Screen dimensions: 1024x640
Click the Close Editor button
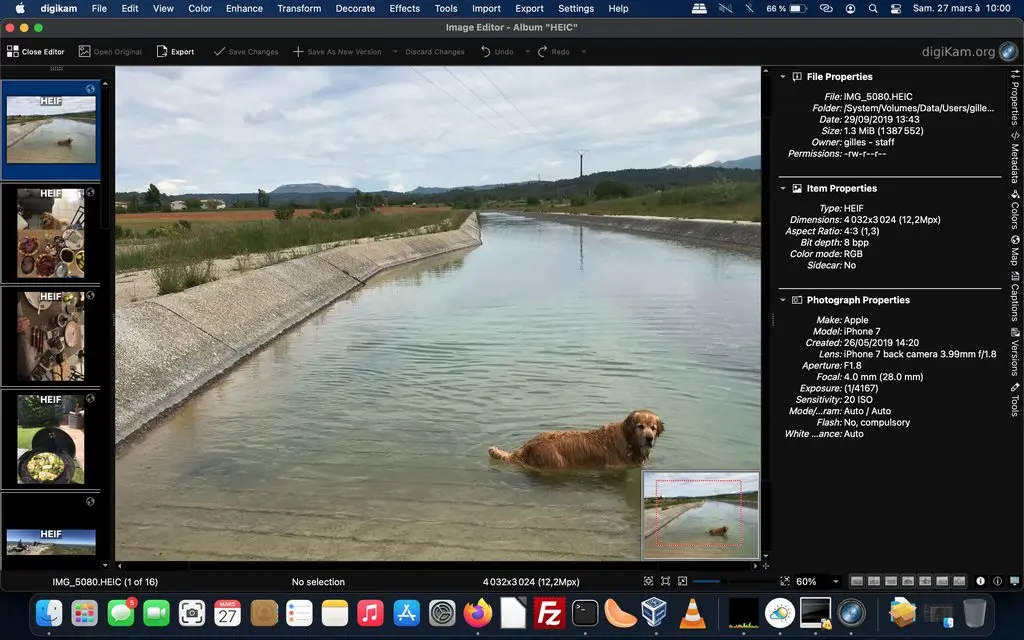[35, 51]
